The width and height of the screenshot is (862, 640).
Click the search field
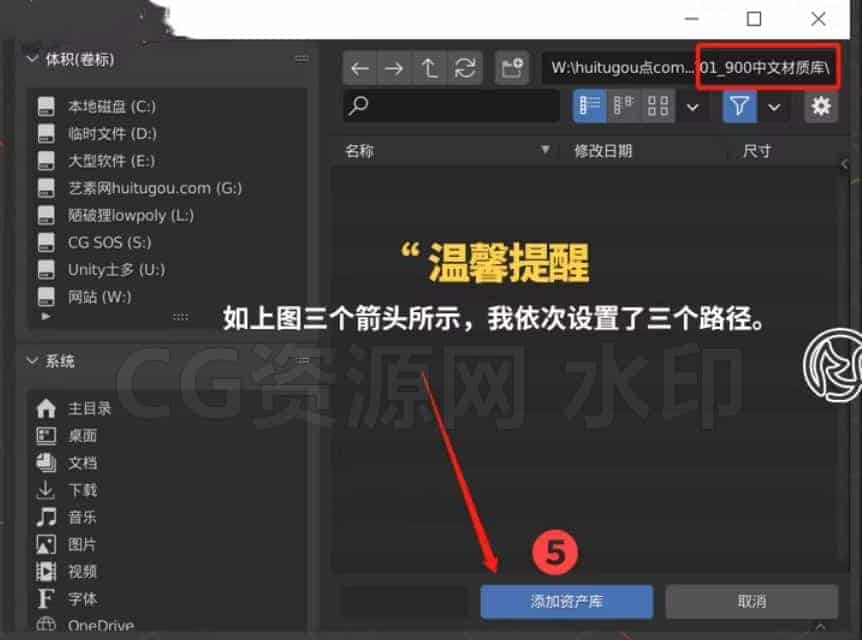(451, 106)
